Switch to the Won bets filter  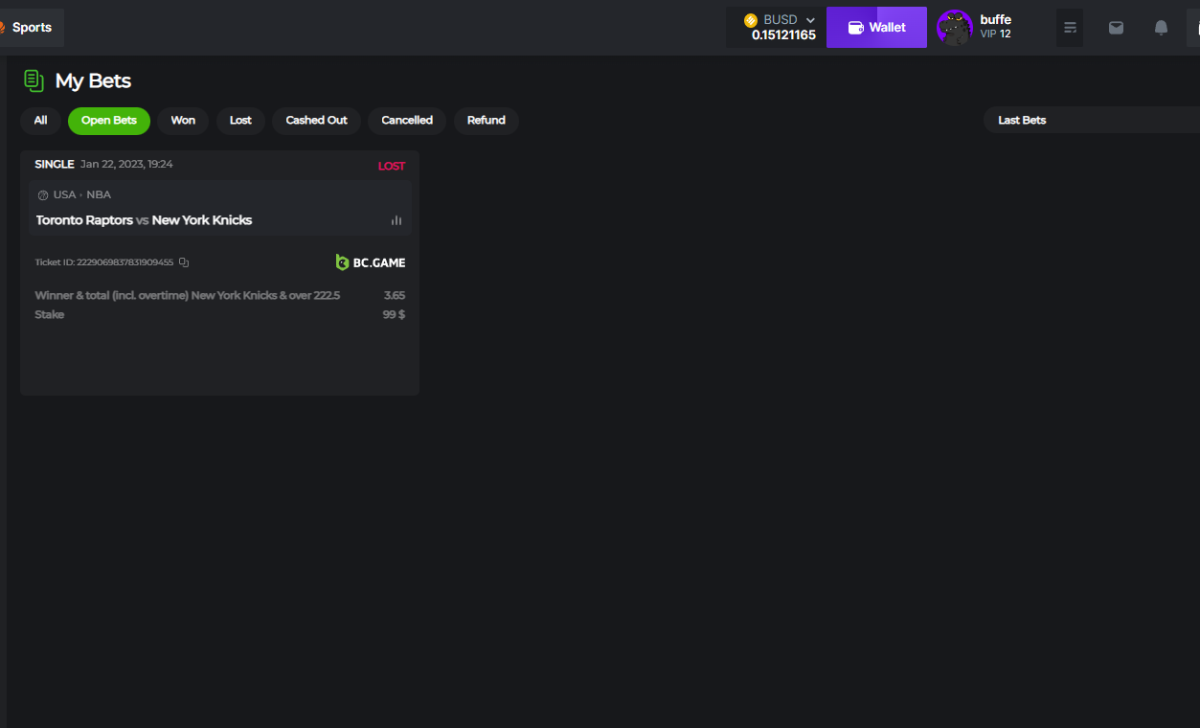coord(183,120)
